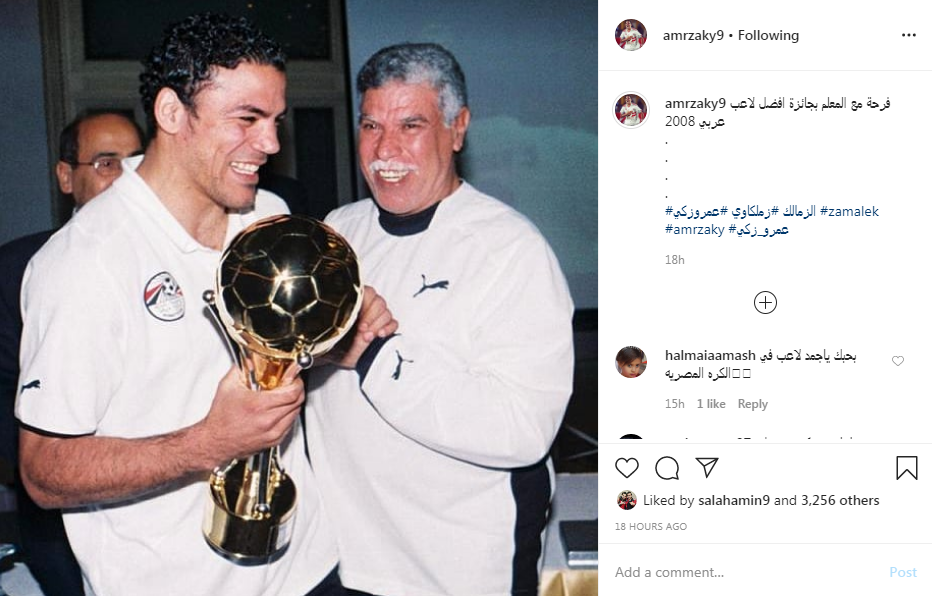Screen dimensions: 932x596
Task: Click the trophy photo image
Action: coord(299,298)
